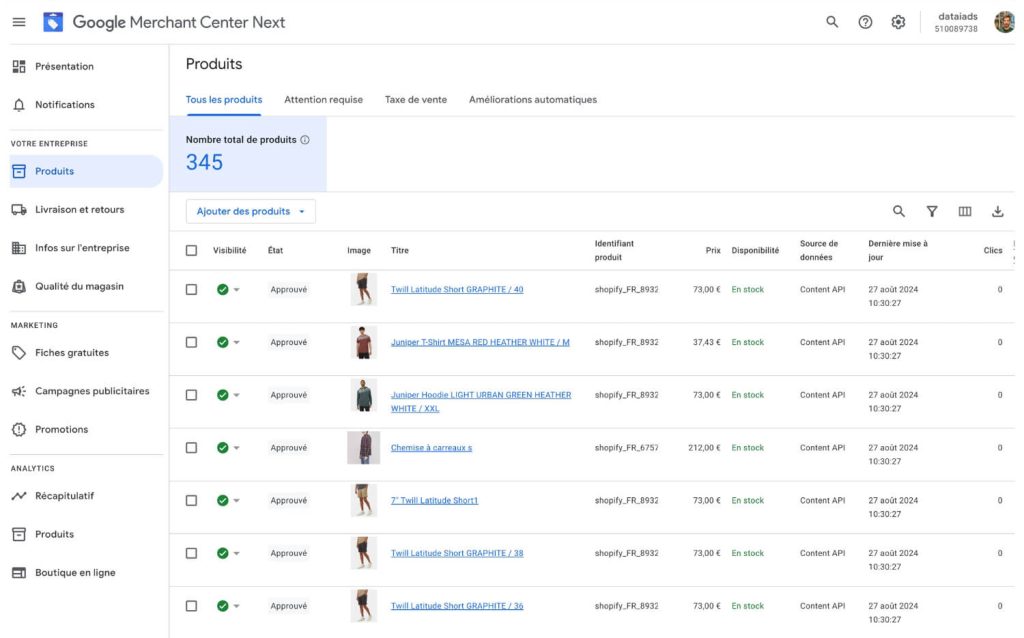Click the Campagnes publicitaires megaphone icon
This screenshot has width=1024, height=638.
pos(19,391)
